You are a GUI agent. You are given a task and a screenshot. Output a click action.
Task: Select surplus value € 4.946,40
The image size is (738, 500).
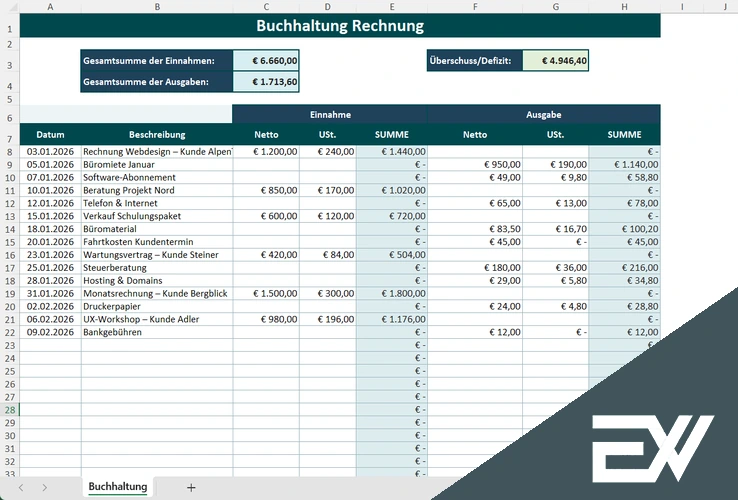555,61
